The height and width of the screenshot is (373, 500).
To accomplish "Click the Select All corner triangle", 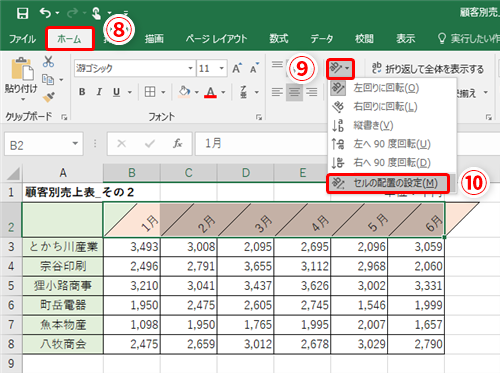I will (13, 173).
